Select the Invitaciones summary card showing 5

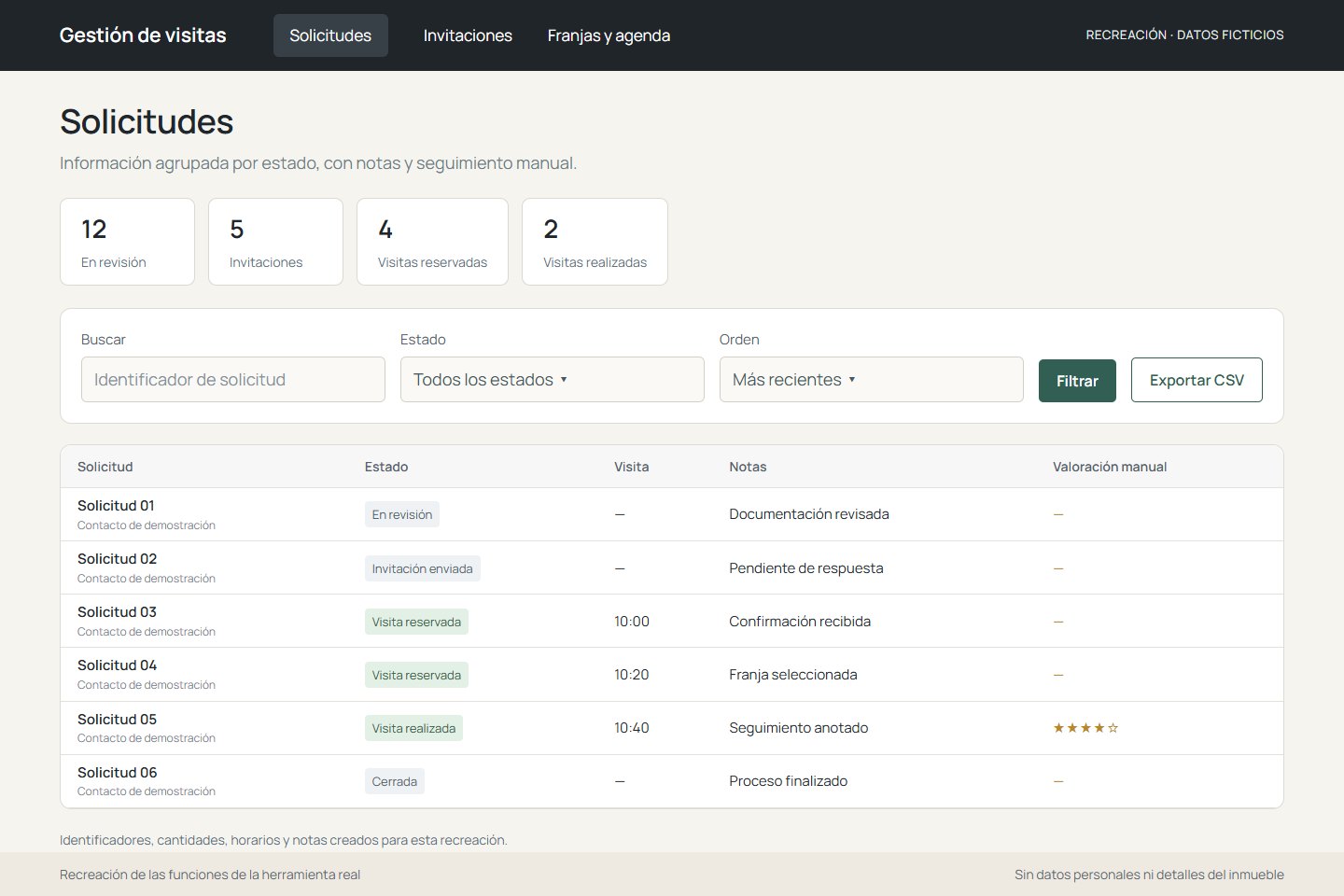coord(275,242)
